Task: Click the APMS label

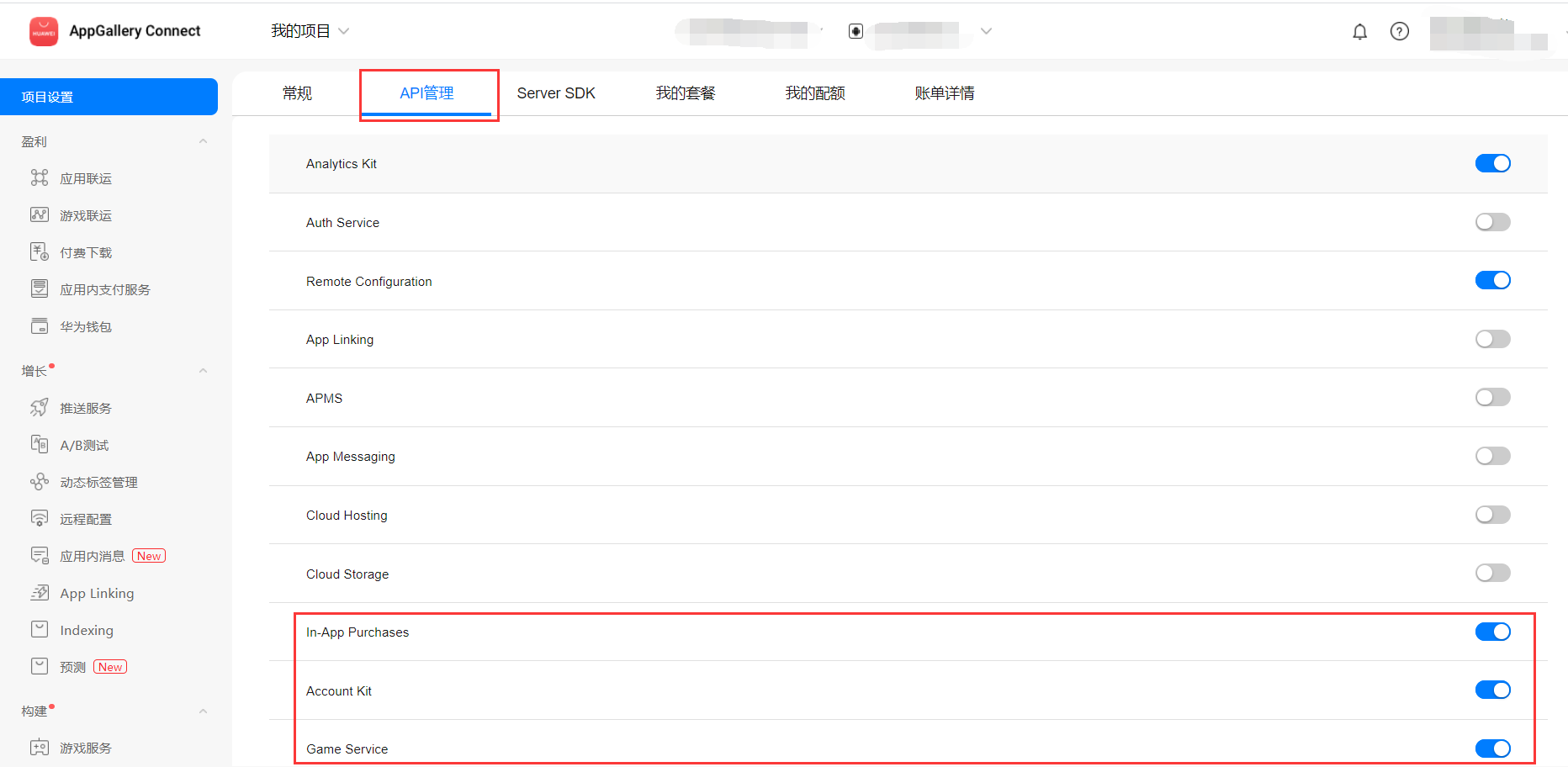Action: tap(324, 399)
